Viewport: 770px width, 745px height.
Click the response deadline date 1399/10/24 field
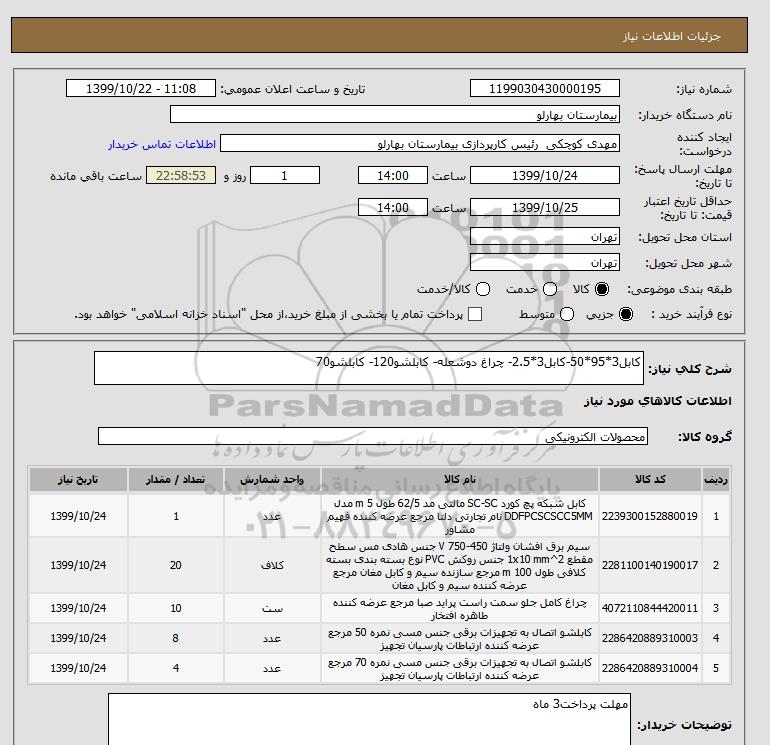point(545,175)
